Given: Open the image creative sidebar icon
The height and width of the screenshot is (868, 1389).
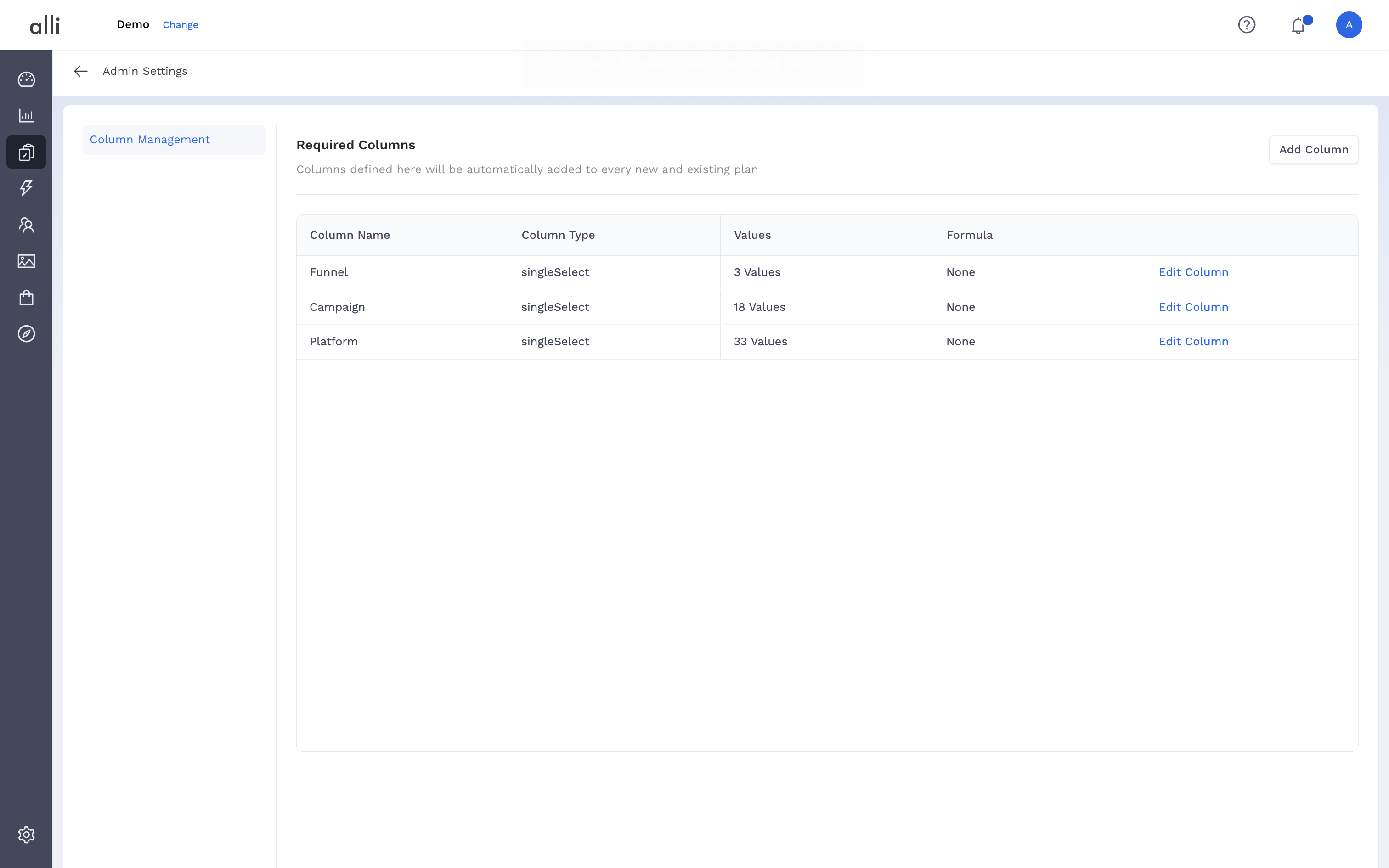Looking at the screenshot, I should [x=26, y=261].
